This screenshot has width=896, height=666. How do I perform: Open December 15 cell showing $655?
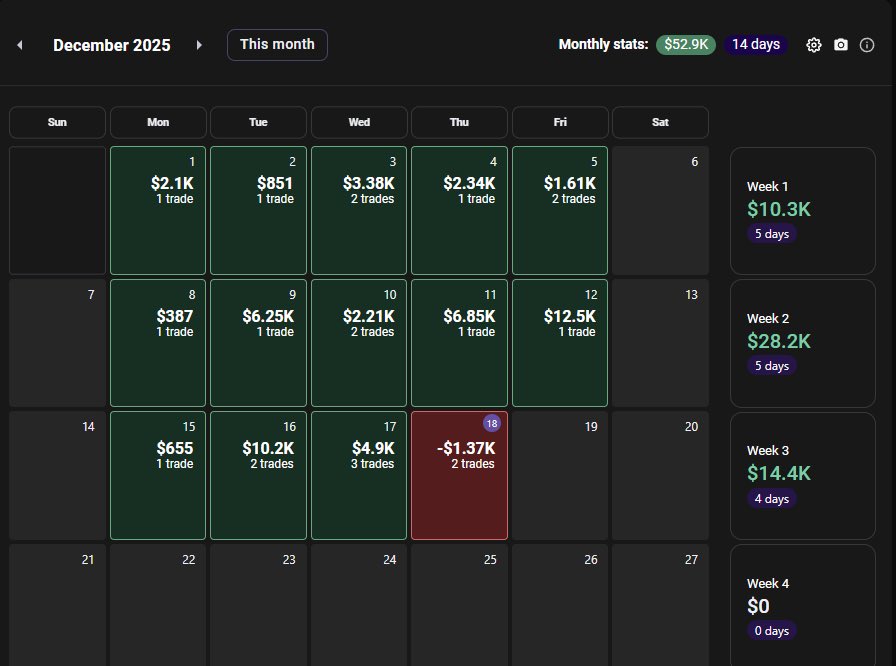[158, 475]
